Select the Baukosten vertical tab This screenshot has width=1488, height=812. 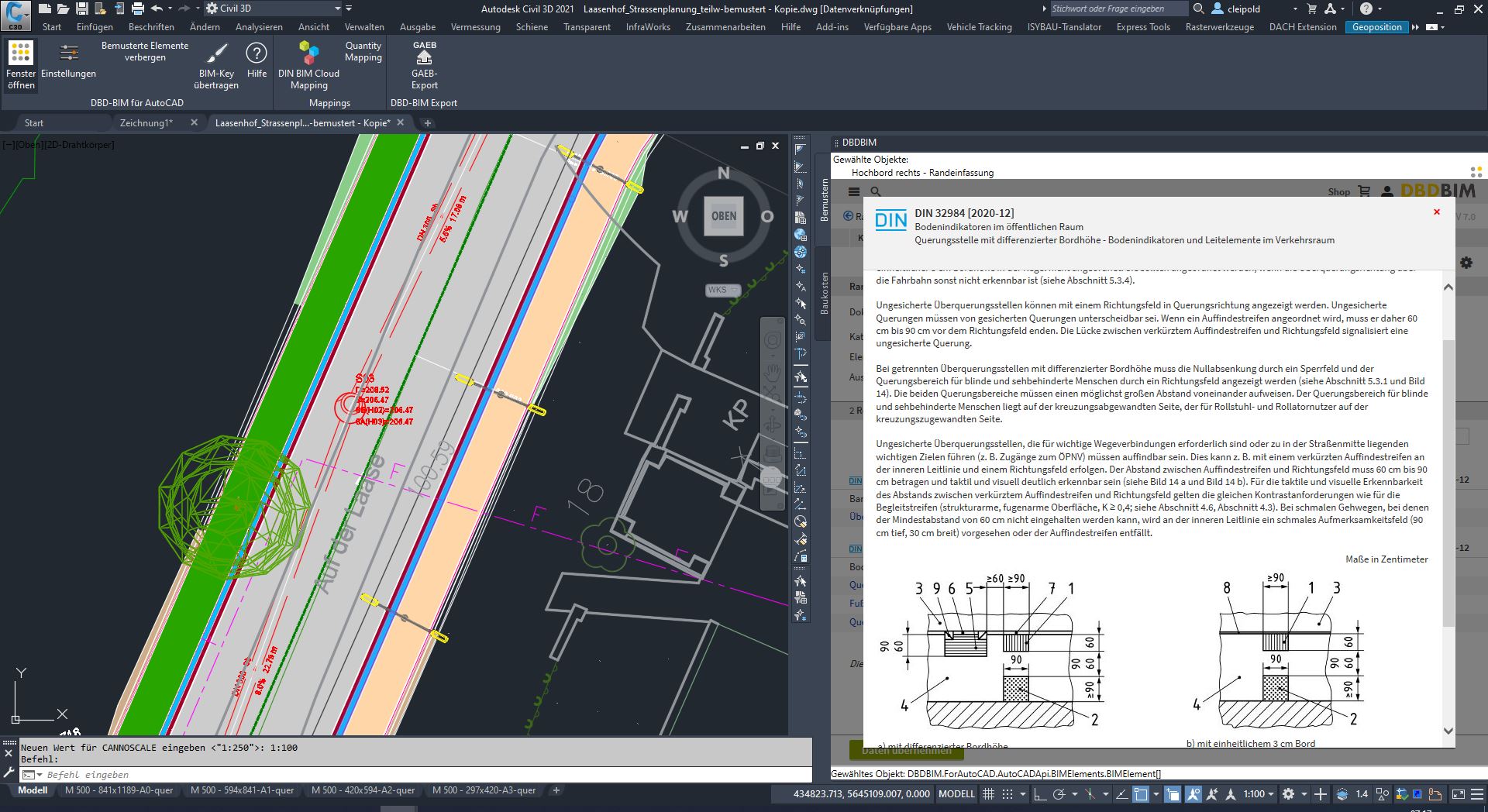824,293
